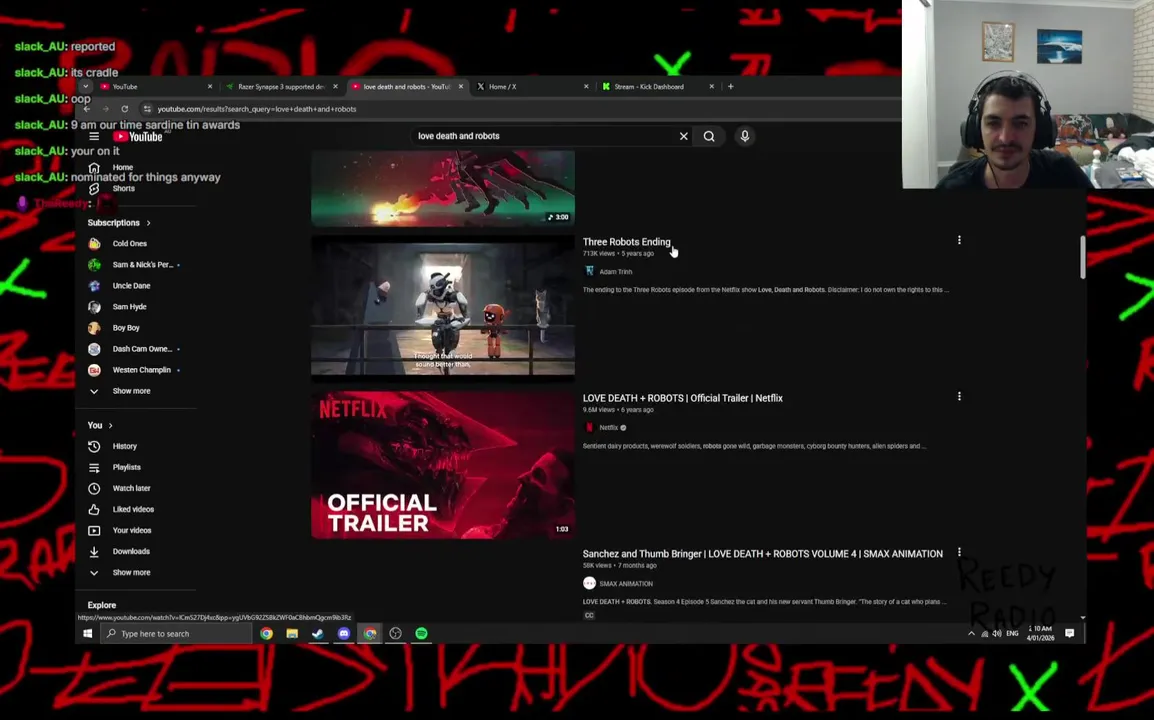
Task: Open a new browser tab
Action: [x=731, y=87]
